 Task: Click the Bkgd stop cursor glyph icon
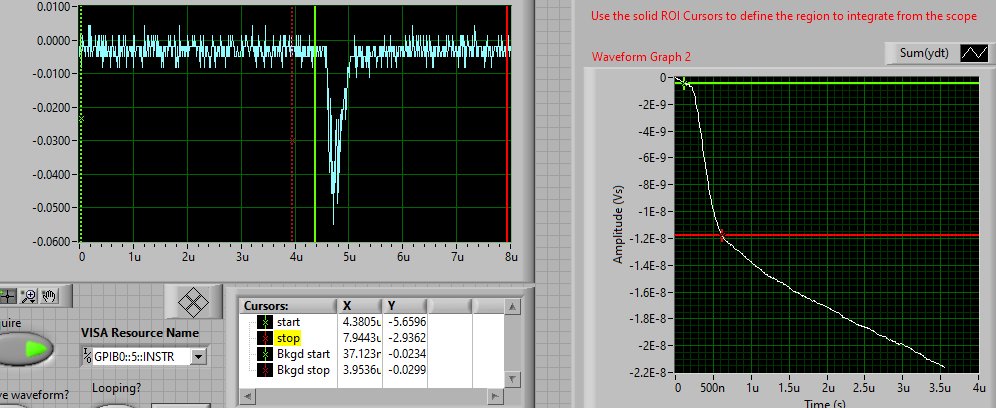265,370
